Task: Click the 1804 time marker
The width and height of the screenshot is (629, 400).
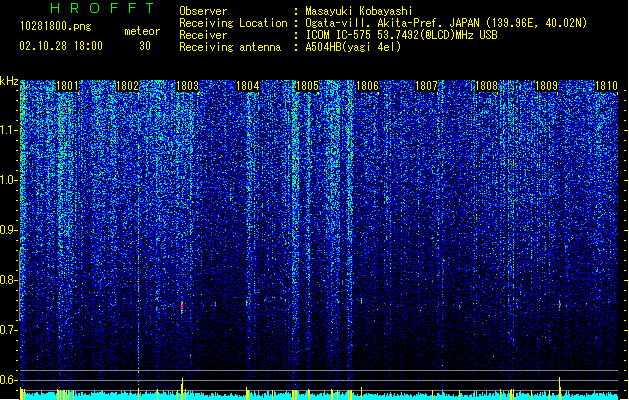Action: 248,86
